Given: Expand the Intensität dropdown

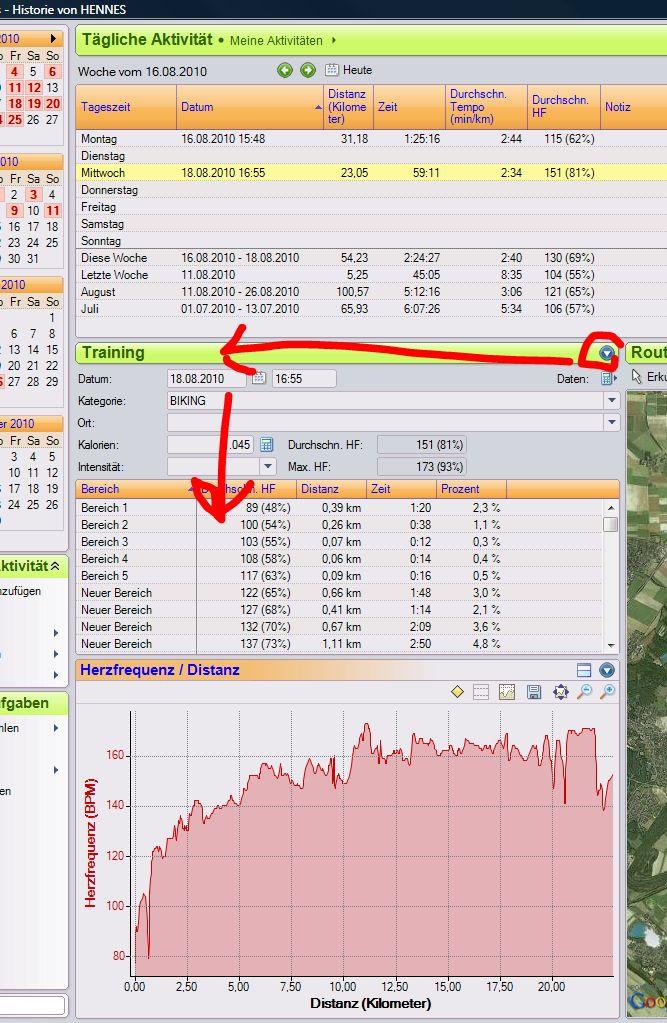Looking at the screenshot, I should 268,467.
